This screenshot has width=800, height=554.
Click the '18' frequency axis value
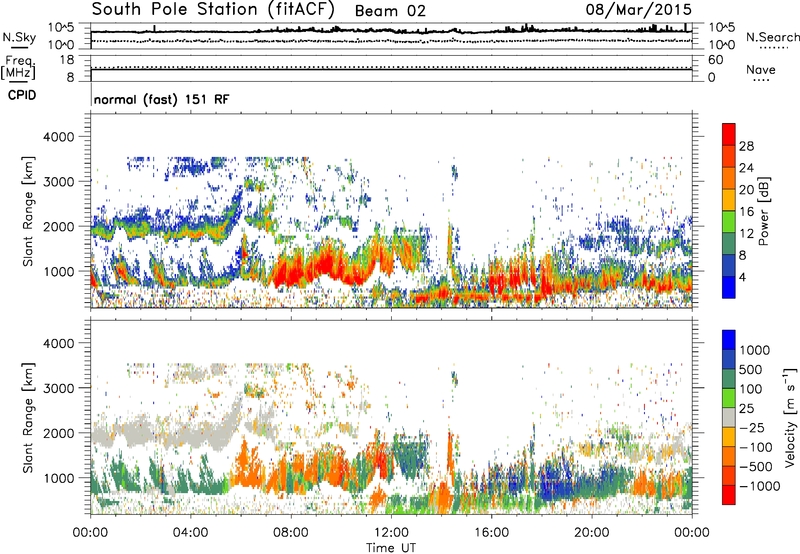pos(67,59)
